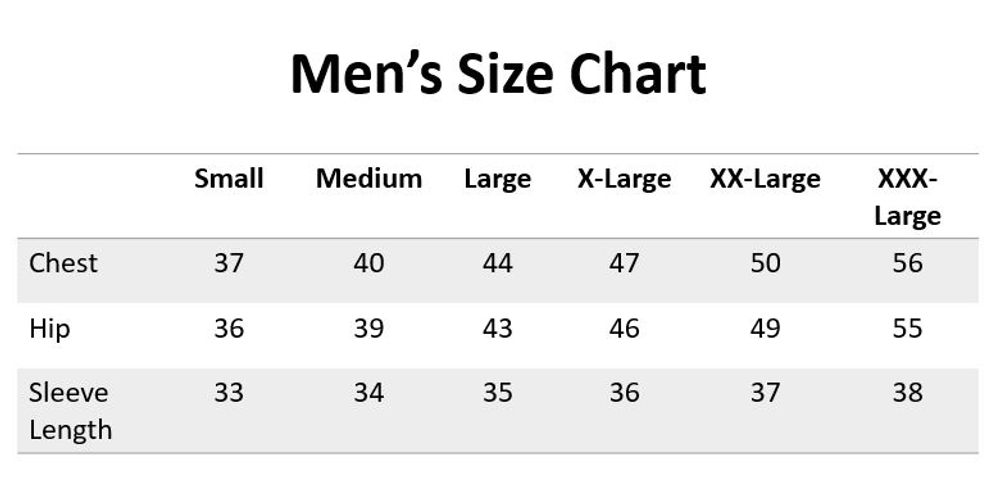Screen dimensions: 1000x494
Task: Select the Hip row label
Action: coord(49,330)
